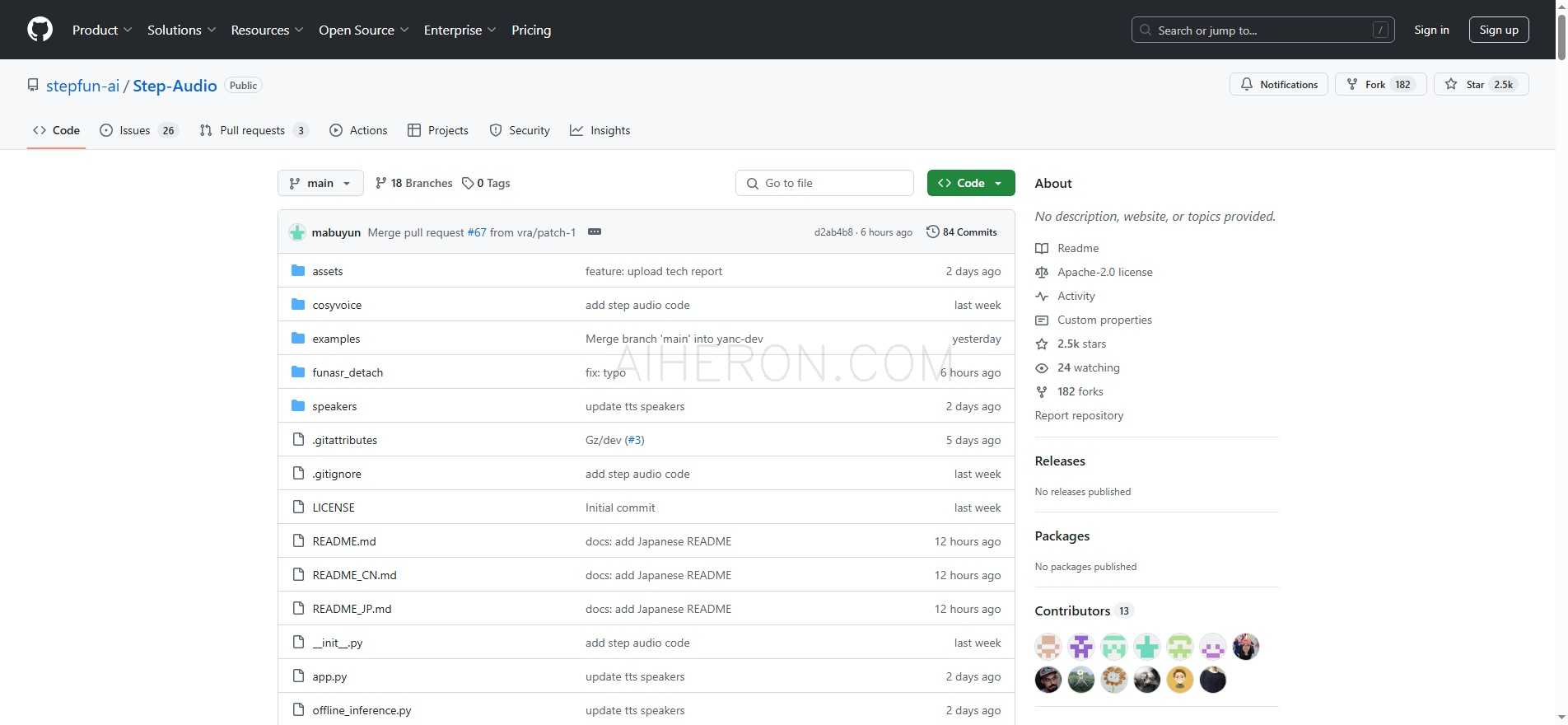Open the README_JP.md file

click(x=352, y=609)
